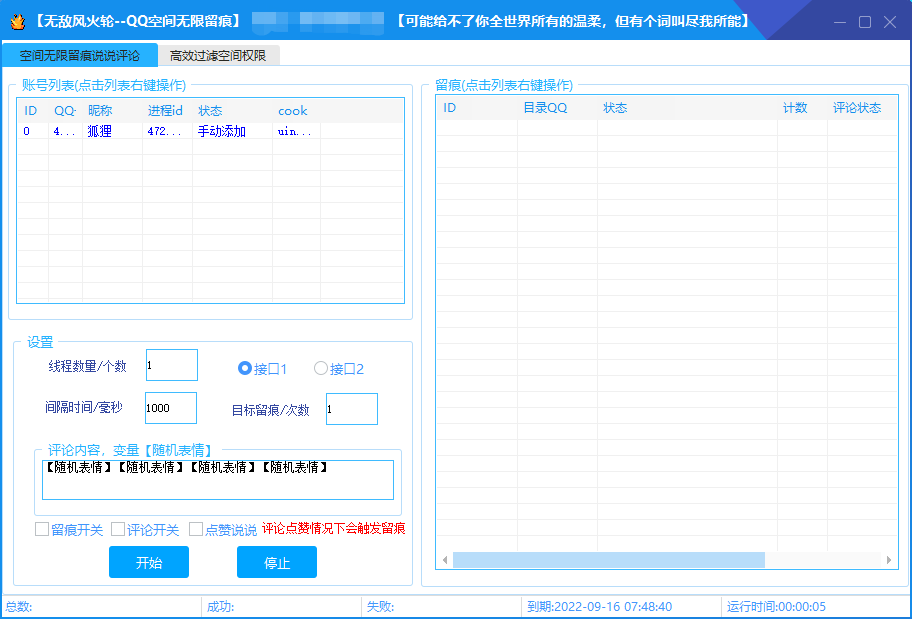Click the horizontal scrollbar thumb in 留痕 list
The image size is (912, 619).
[609, 560]
